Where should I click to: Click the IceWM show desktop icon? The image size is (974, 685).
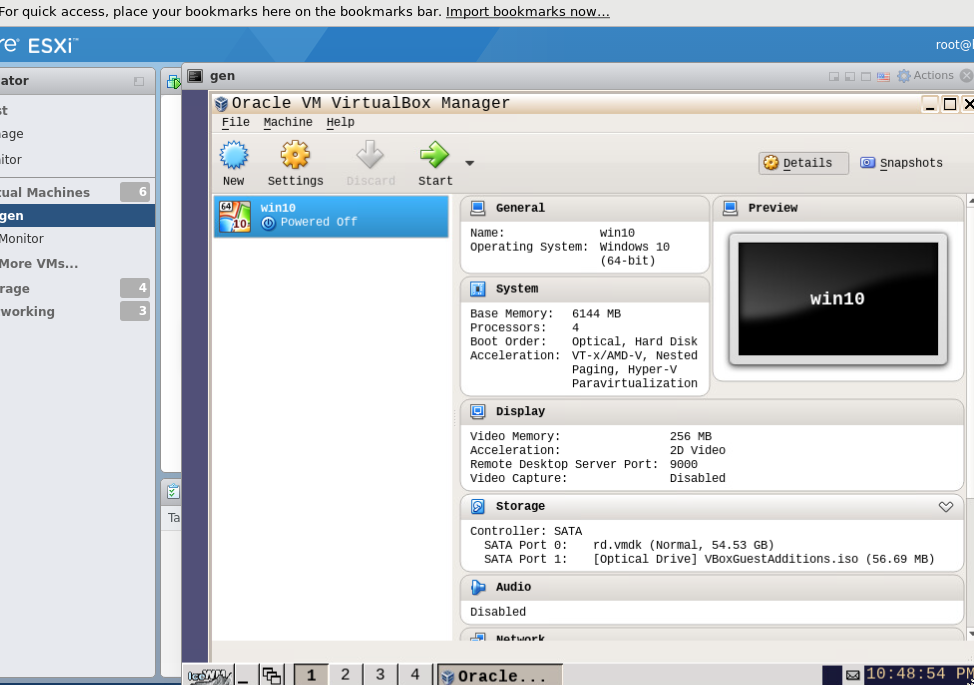[x=244, y=676]
